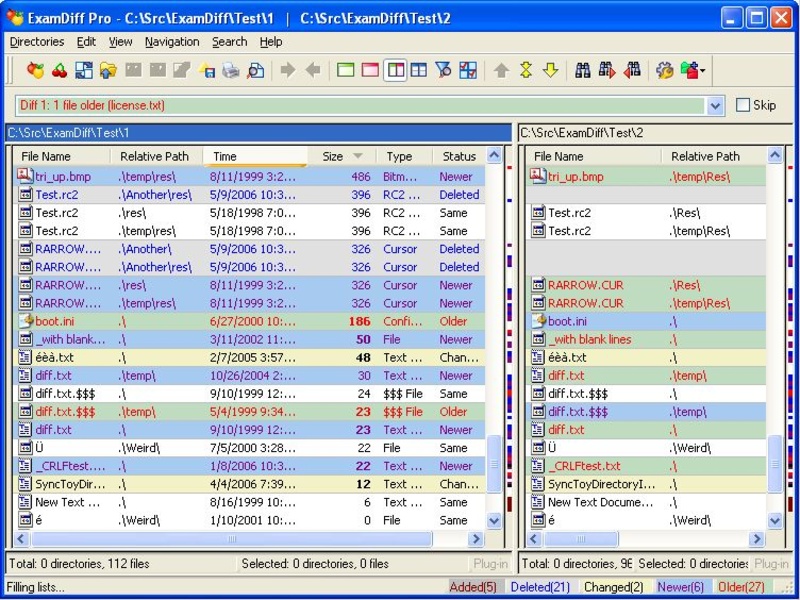Screen dimensions: 800x600
Task: Open the Navigation menu
Action: point(172,42)
